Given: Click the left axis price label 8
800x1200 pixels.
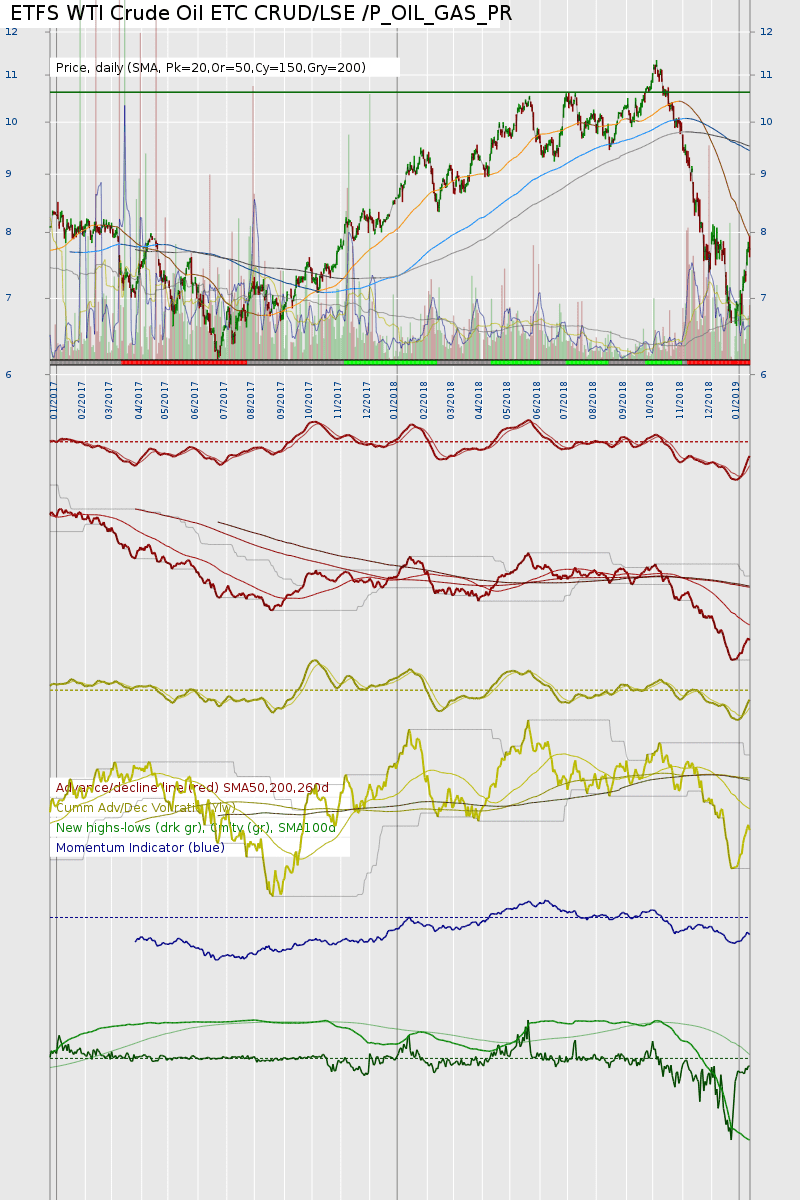Looking at the screenshot, I should click(x=9, y=232).
